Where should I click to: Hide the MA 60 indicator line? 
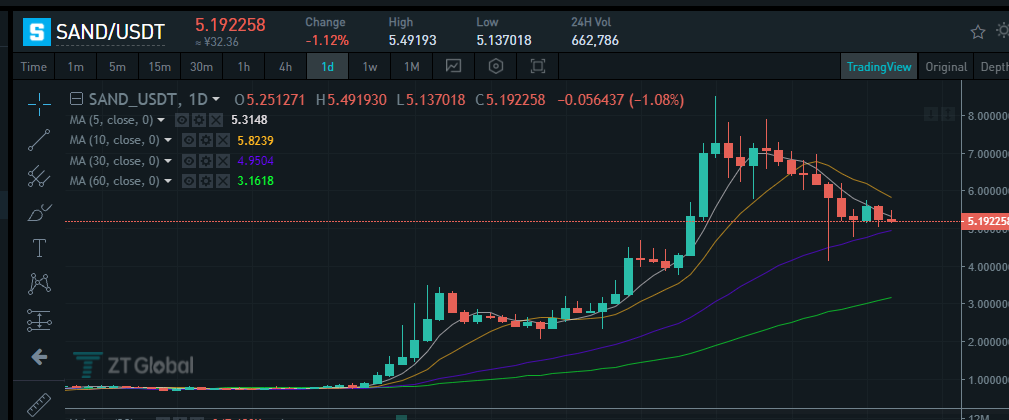click(189, 181)
